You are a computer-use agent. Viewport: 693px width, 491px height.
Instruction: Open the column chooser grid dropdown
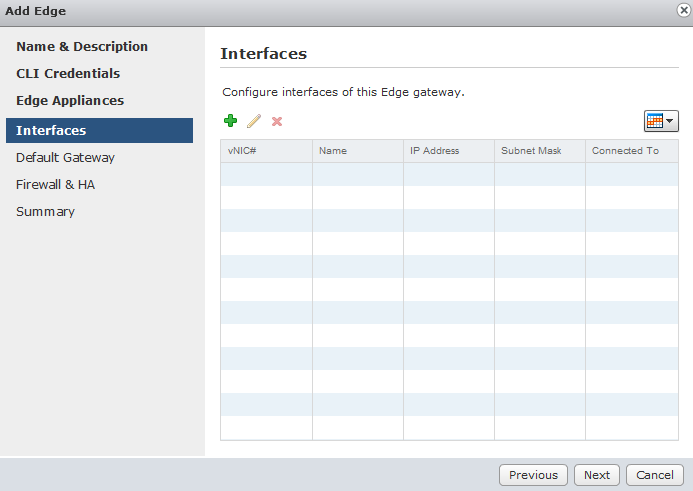661,121
